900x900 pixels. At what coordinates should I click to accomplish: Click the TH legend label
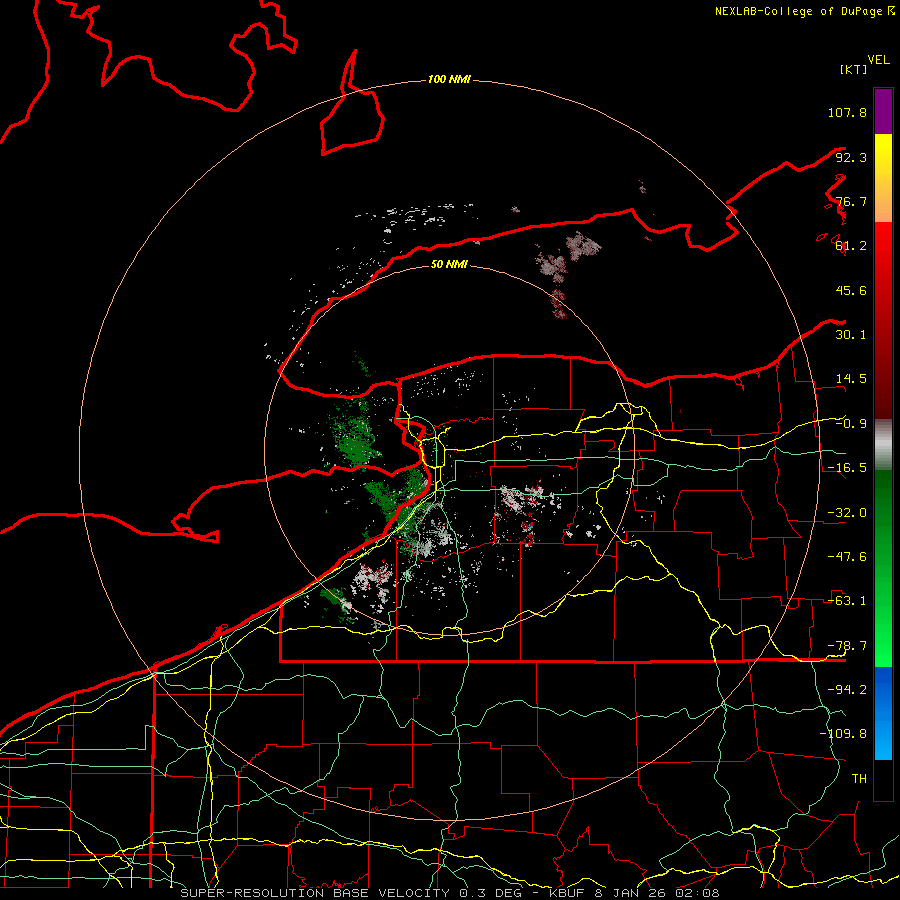(859, 779)
